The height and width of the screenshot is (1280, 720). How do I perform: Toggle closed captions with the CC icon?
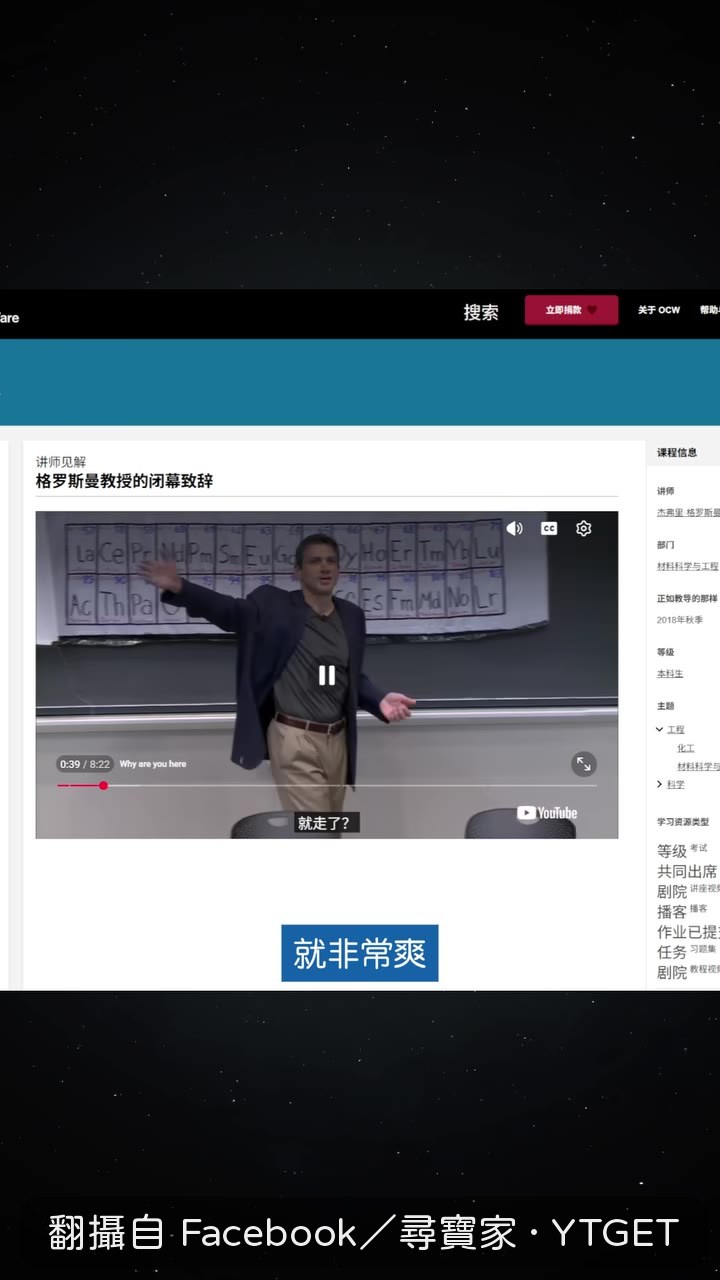(x=549, y=528)
